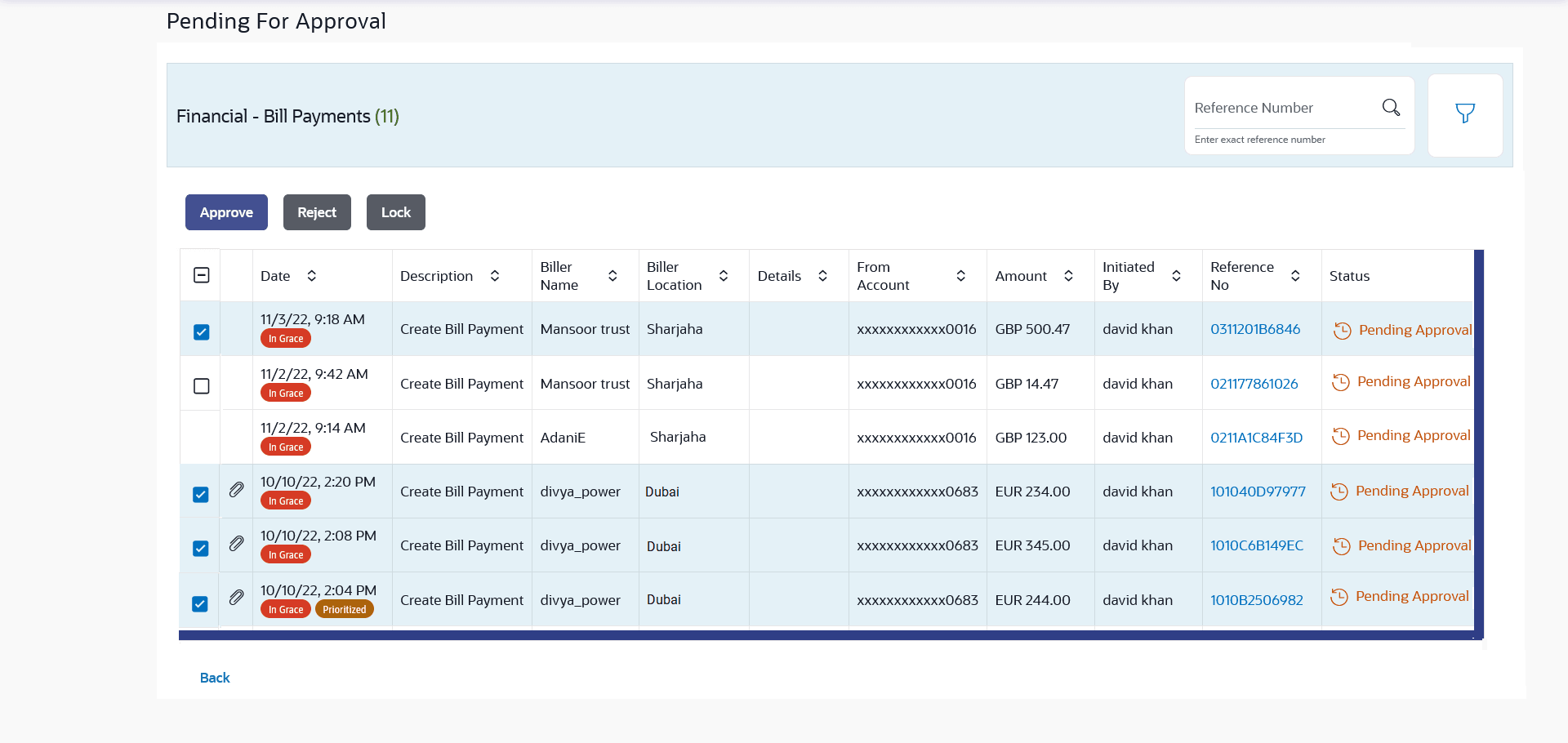The height and width of the screenshot is (743, 1568).
Task: Open attachment for EUR 234.00 payment
Action: [236, 490]
